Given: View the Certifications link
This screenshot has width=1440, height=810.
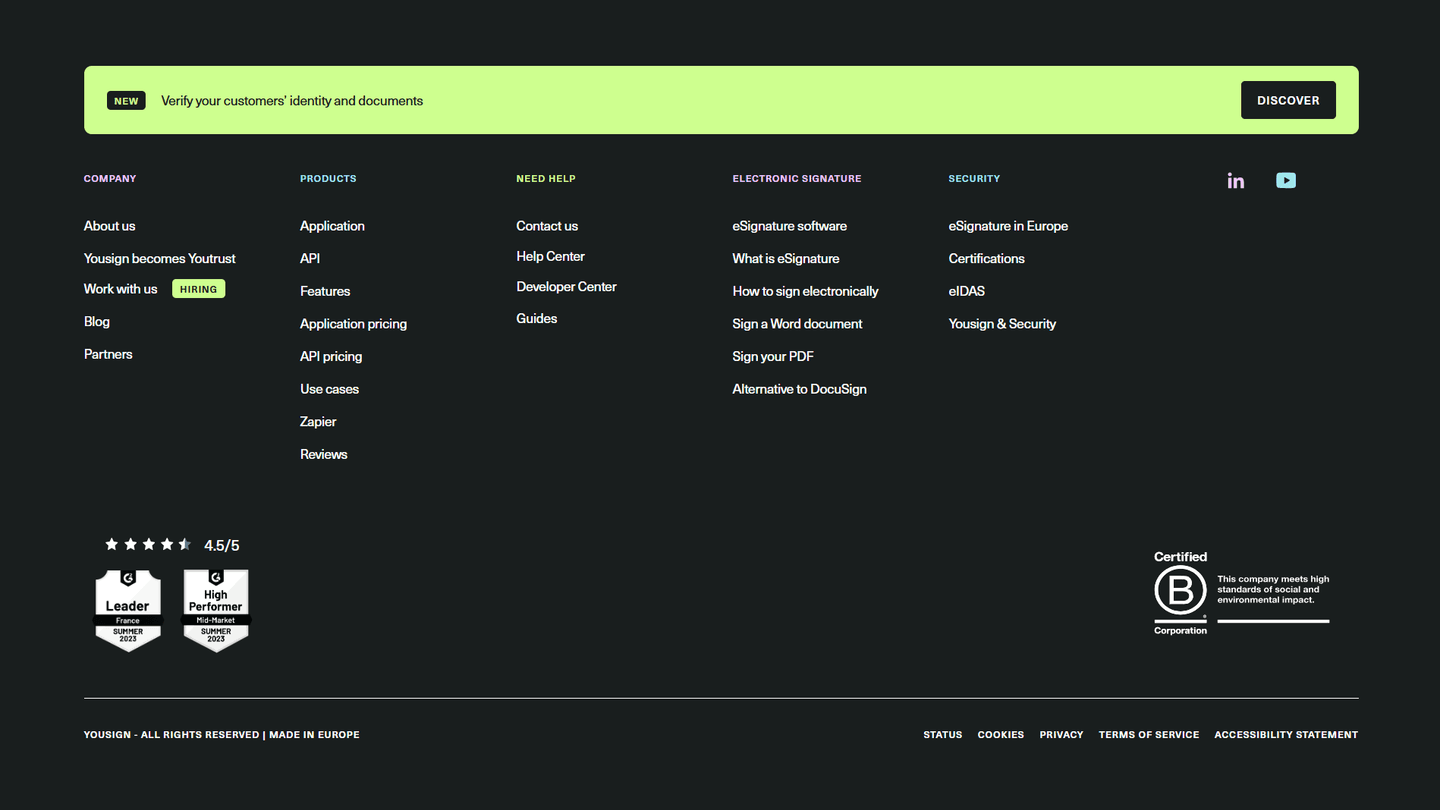Looking at the screenshot, I should point(986,258).
